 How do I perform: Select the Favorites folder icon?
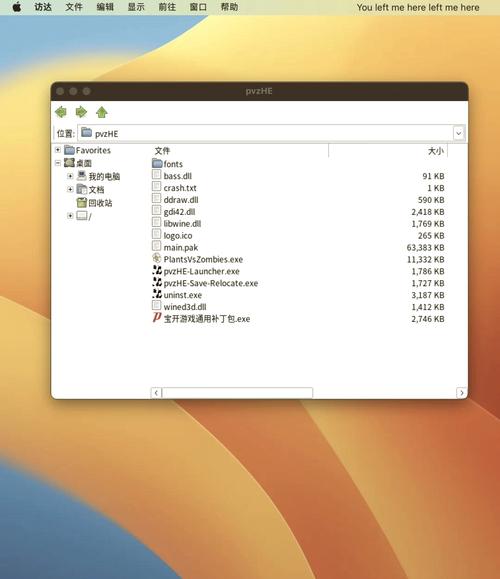69,150
